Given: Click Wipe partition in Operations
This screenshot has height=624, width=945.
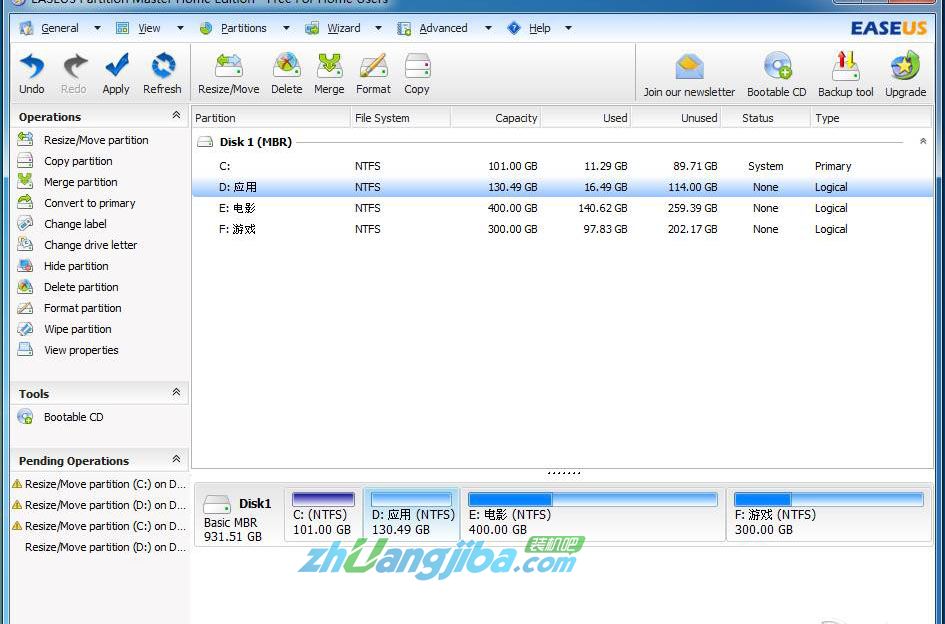Looking at the screenshot, I should (x=77, y=329).
